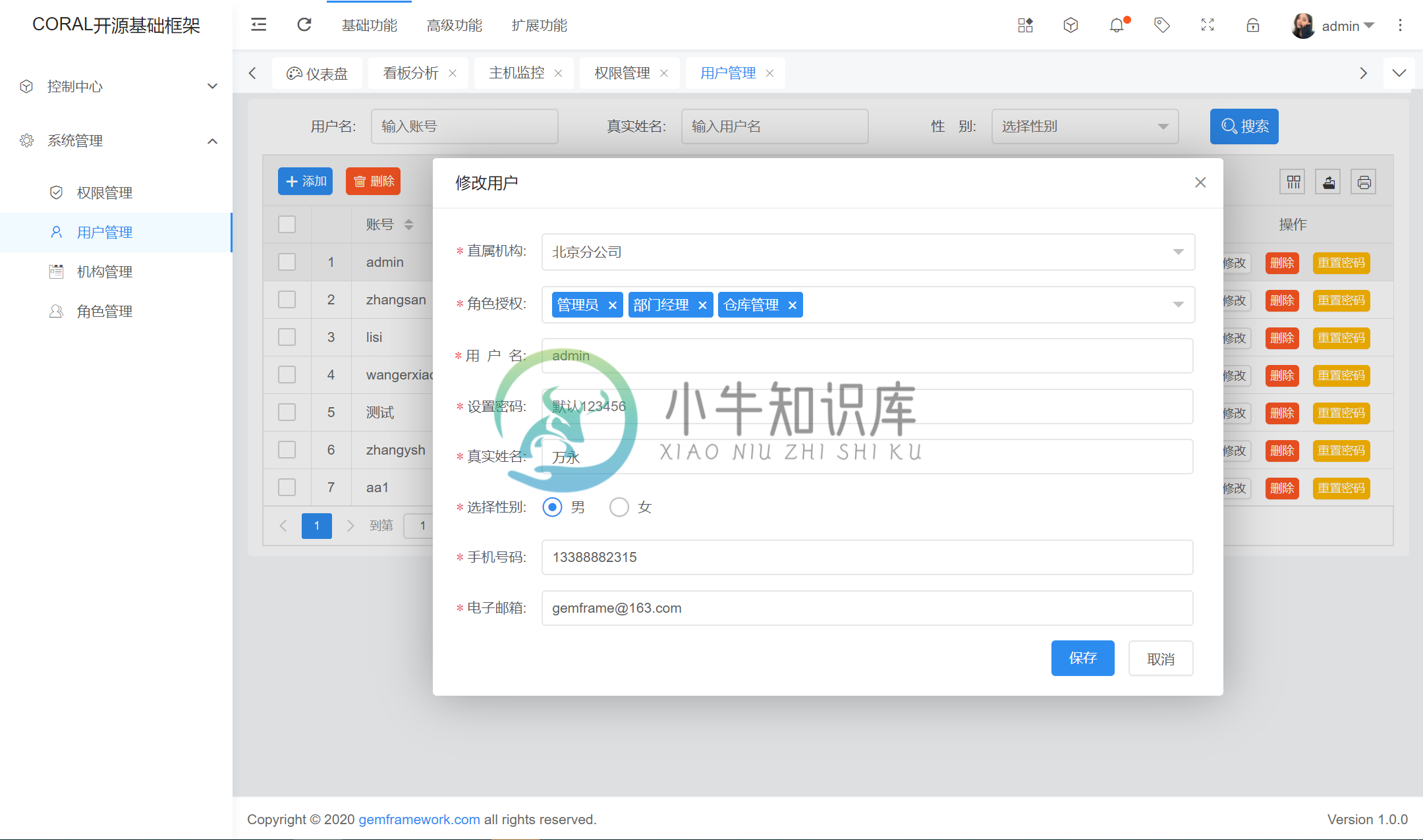
Task: Collapse the 系统管理 sidebar menu
Action: [116, 140]
